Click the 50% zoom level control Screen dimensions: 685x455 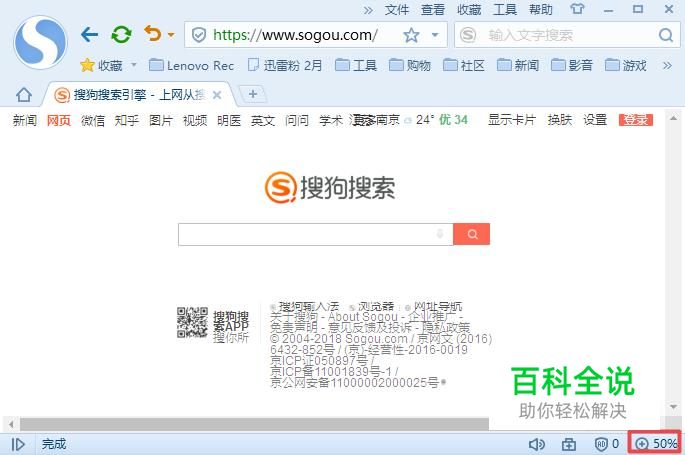tap(654, 444)
